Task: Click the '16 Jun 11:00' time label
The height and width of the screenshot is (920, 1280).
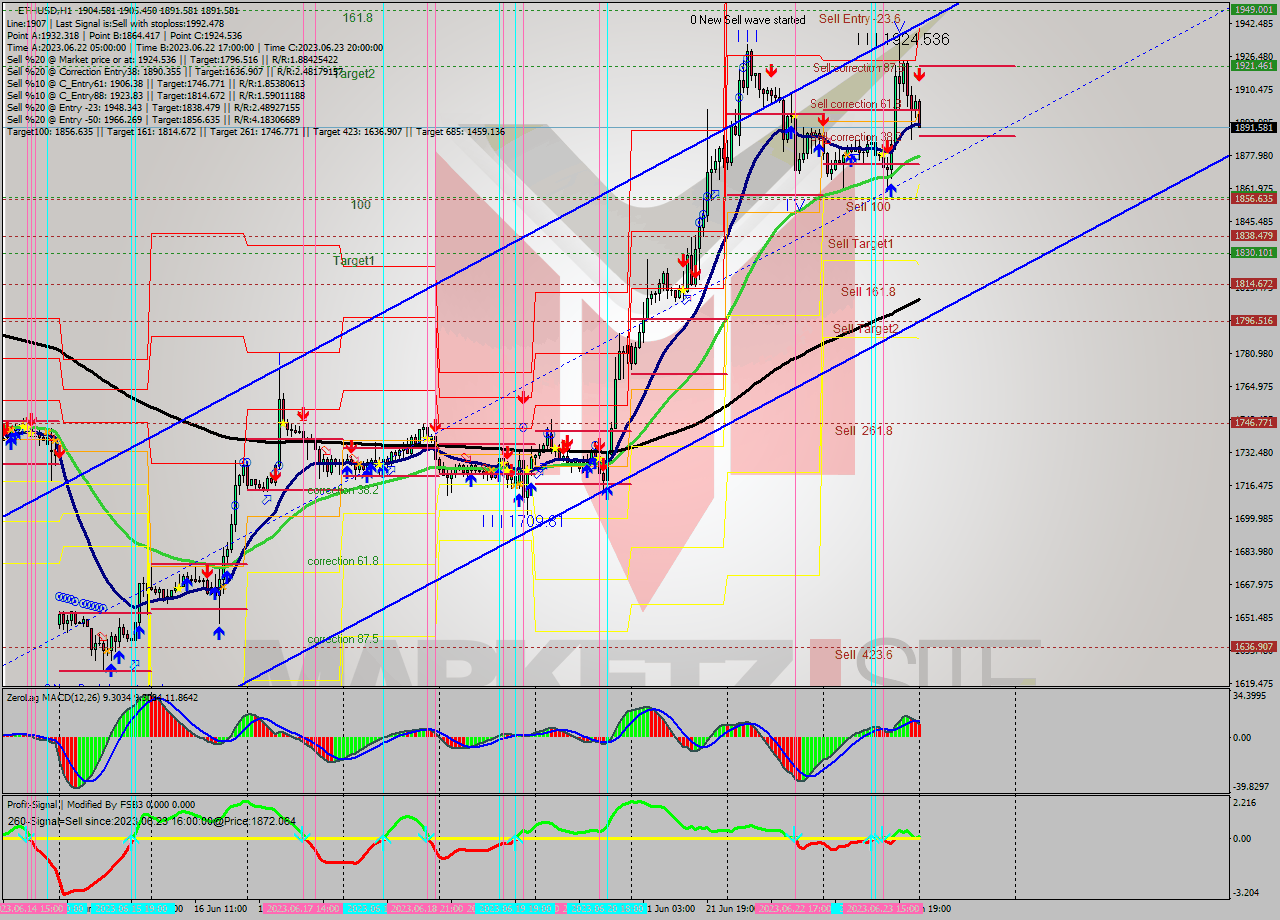Action: point(220,909)
